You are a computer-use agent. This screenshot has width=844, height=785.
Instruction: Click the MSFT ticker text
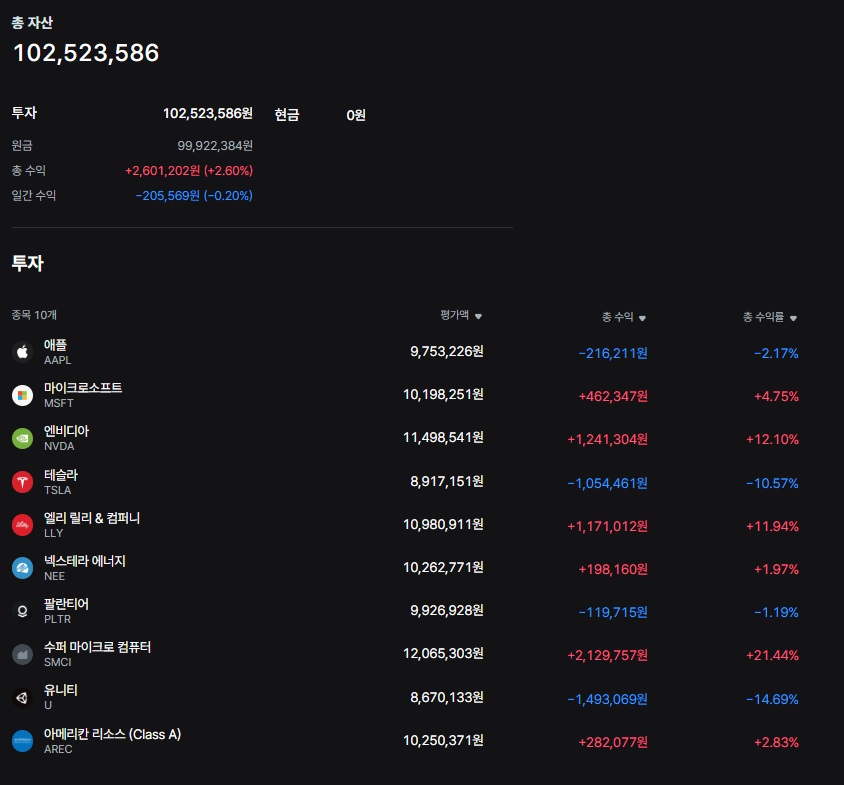pos(59,403)
